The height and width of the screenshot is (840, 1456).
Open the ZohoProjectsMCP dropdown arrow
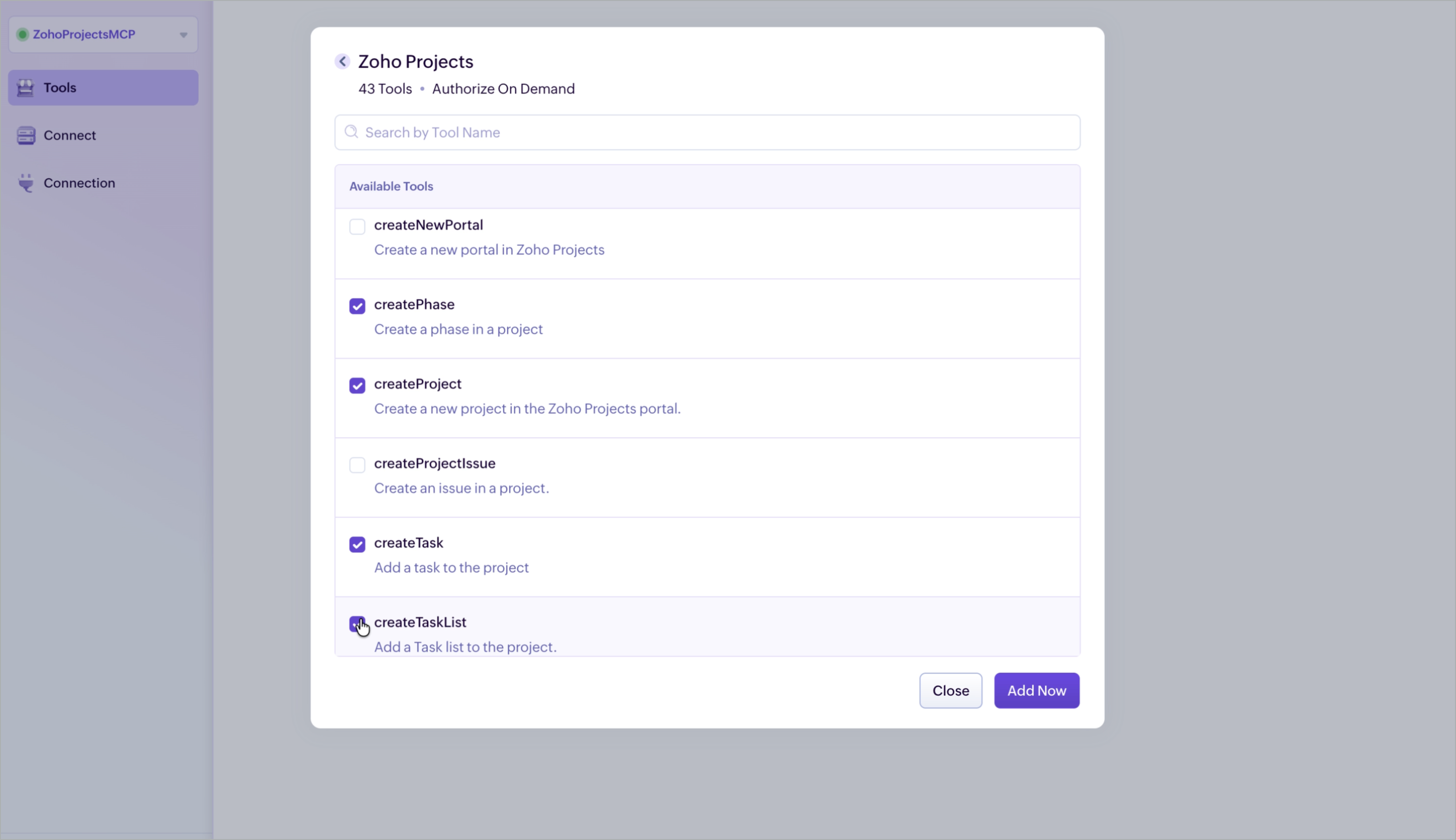[x=183, y=35]
